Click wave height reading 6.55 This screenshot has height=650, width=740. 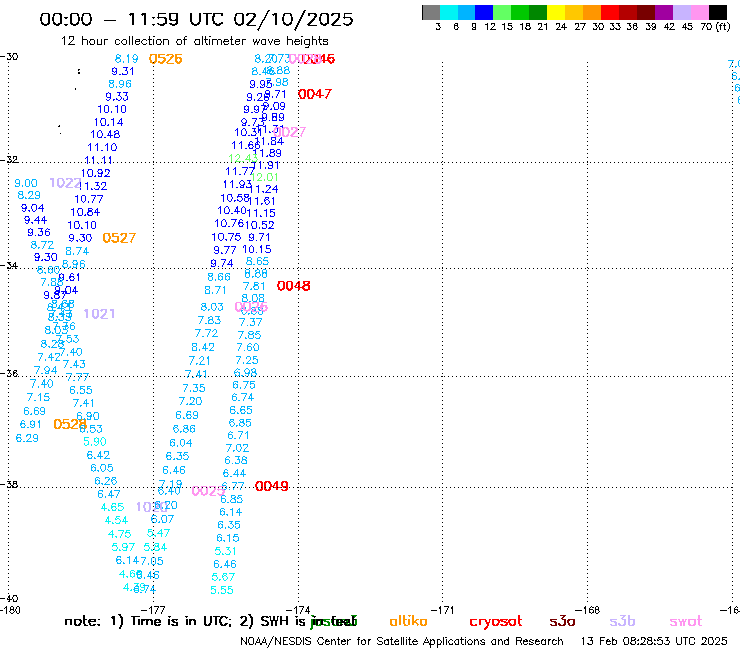[81, 390]
